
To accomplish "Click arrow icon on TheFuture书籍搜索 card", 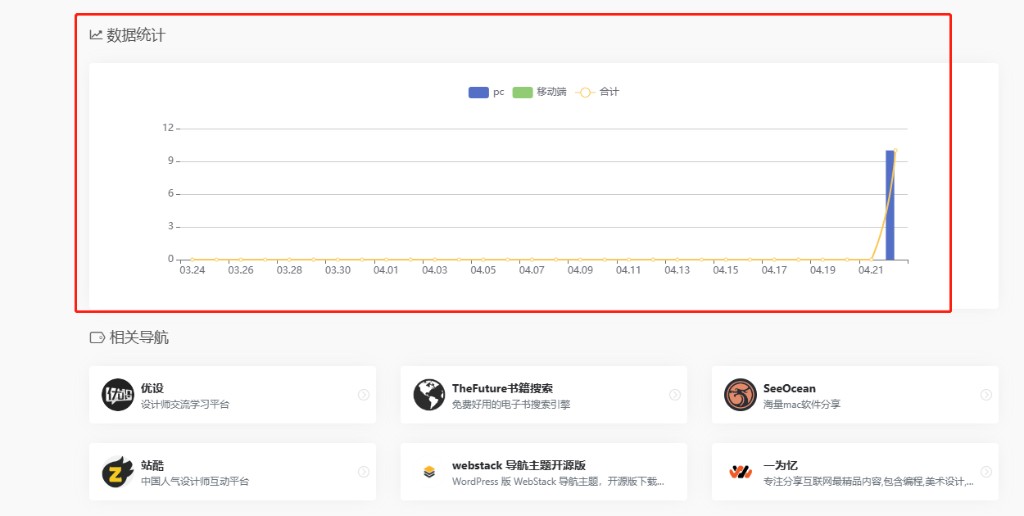I will click(x=675, y=395).
